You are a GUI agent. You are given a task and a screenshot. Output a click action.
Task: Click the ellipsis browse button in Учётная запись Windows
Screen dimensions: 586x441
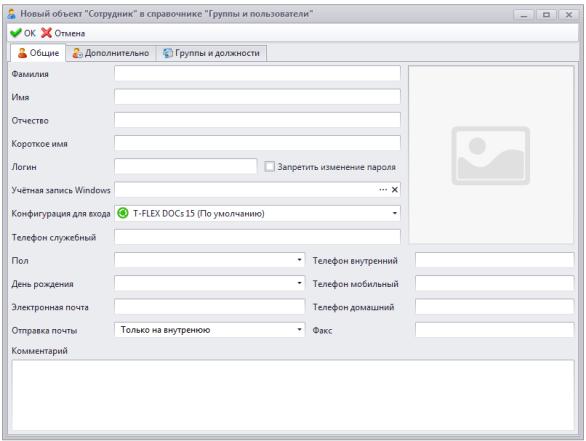(383, 190)
